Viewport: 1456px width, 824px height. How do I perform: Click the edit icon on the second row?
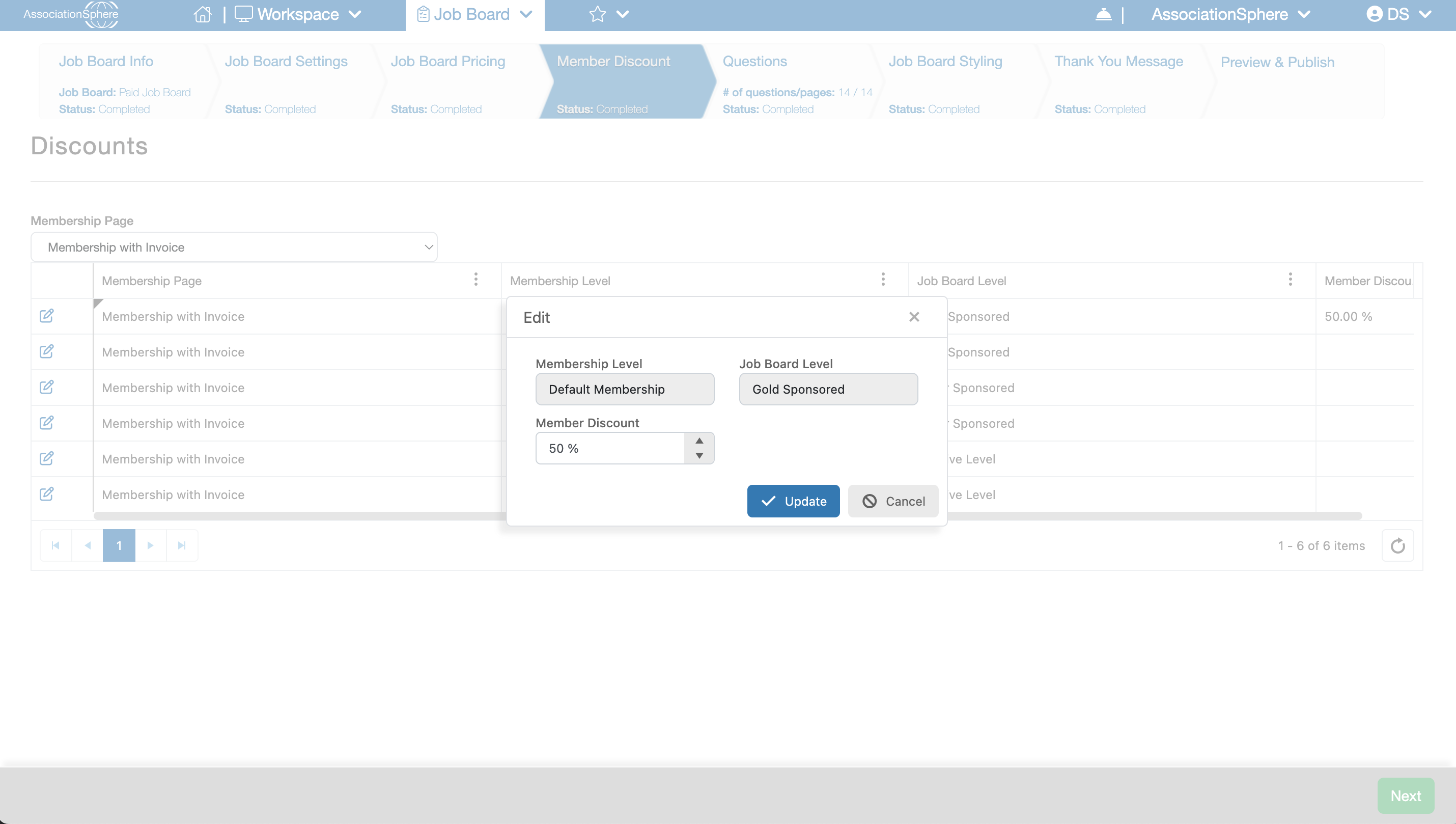46,351
